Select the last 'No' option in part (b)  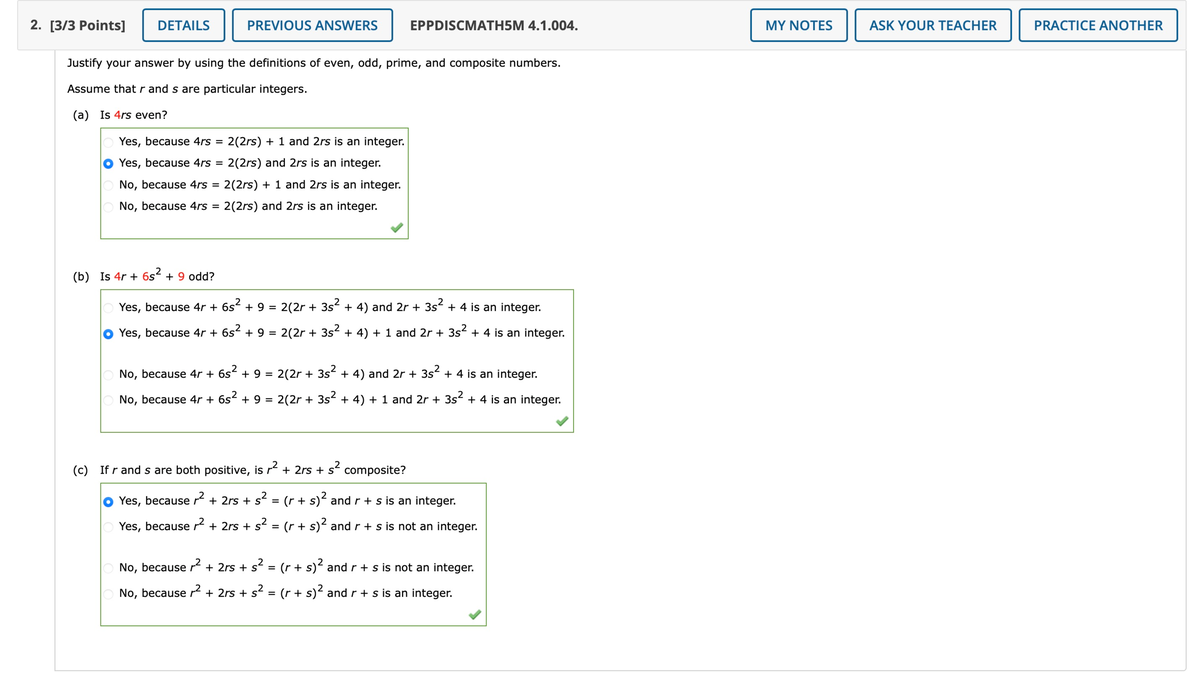click(107, 399)
